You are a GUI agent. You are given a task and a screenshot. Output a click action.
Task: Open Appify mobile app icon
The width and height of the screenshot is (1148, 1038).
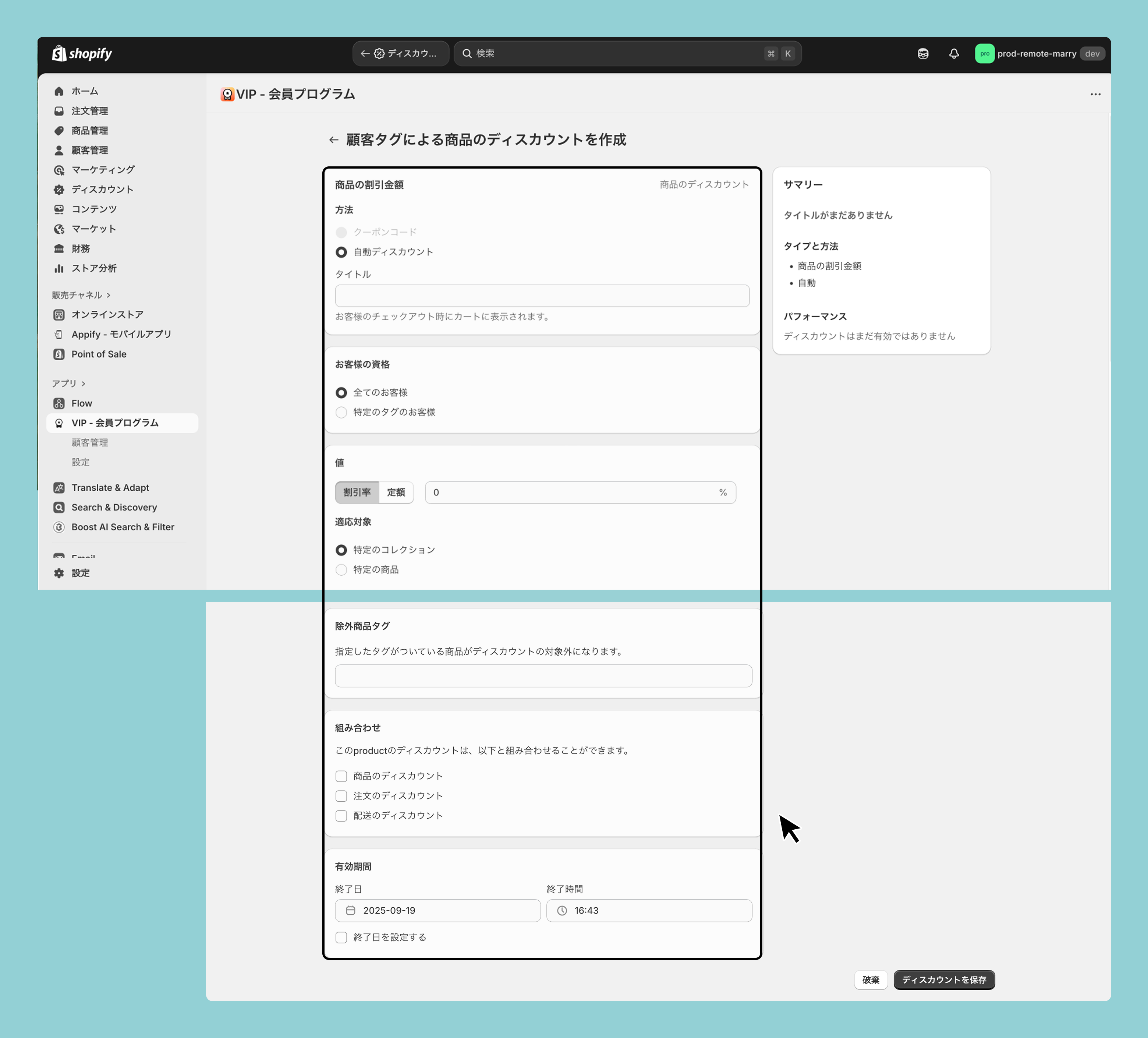pos(59,335)
